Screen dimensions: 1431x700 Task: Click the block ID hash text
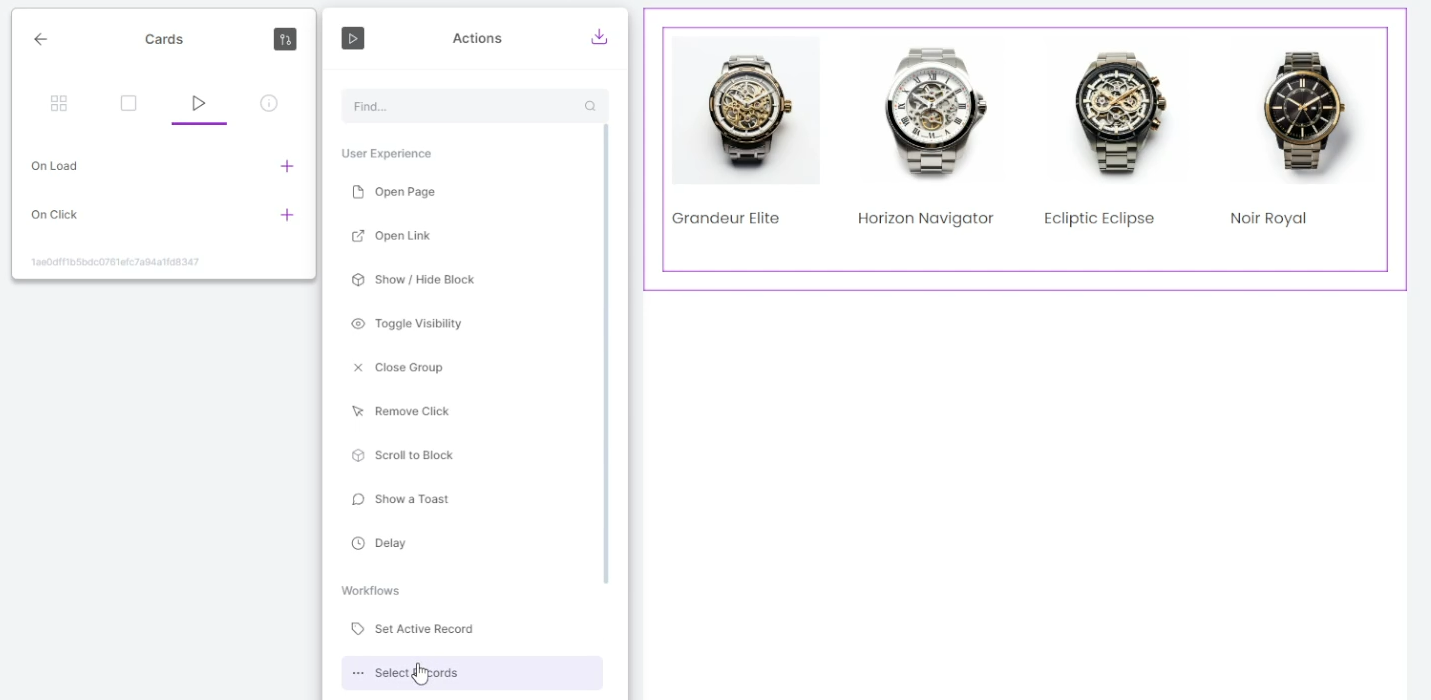click(115, 262)
